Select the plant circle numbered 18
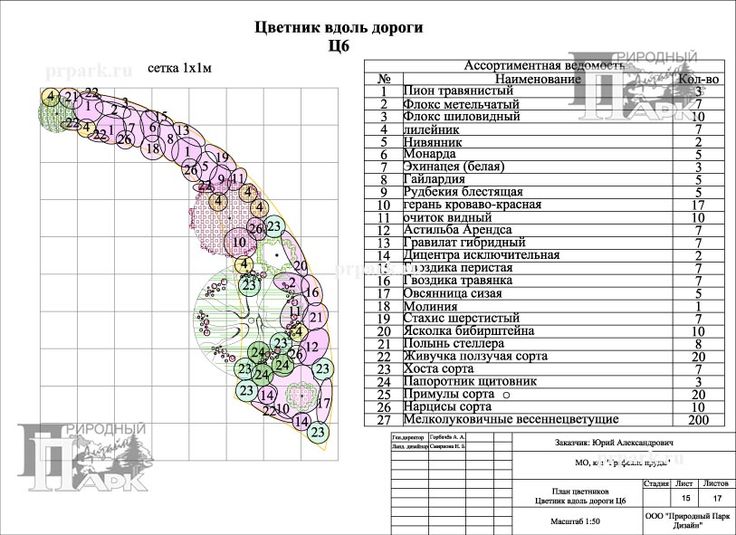736x535 pixels. 152,148
